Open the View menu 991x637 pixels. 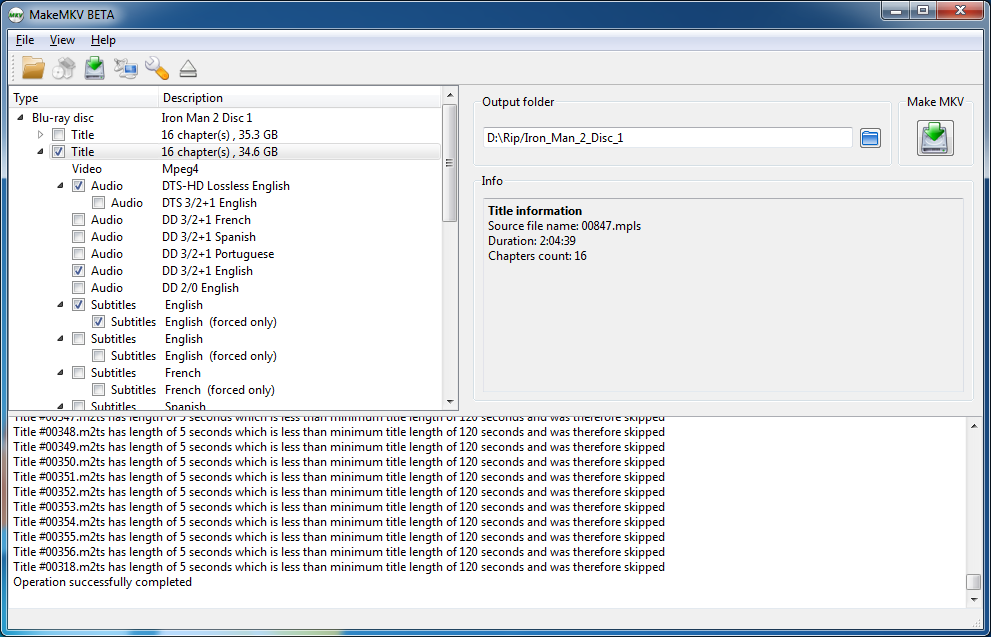tap(62, 40)
